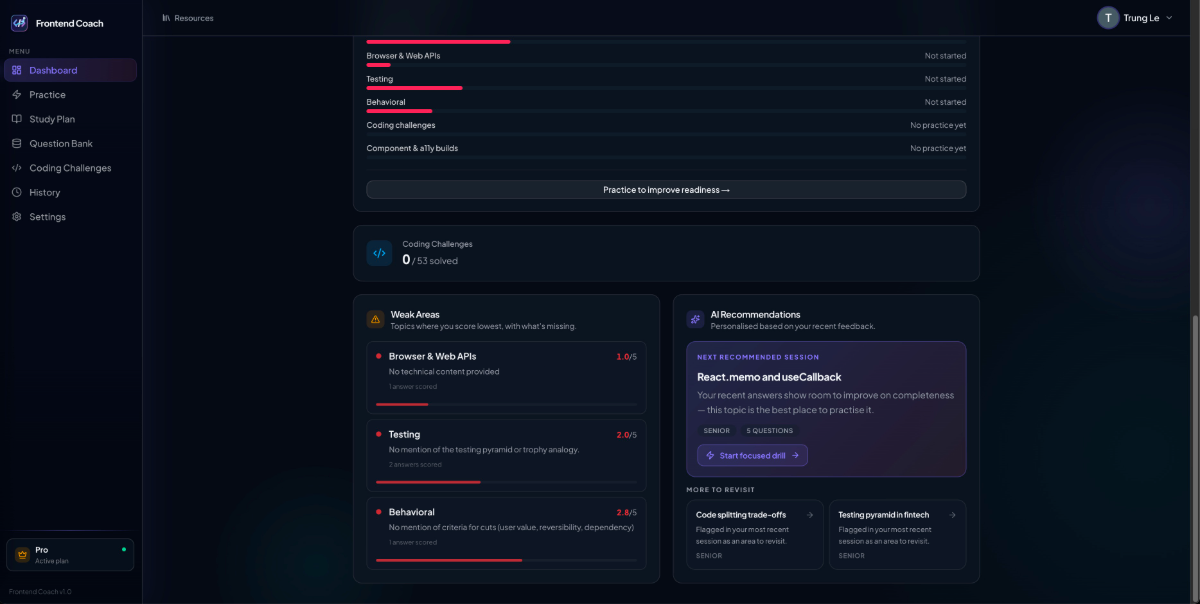1200x604 pixels.
Task: Open the user menu dropdown chevron
Action: 1169,18
